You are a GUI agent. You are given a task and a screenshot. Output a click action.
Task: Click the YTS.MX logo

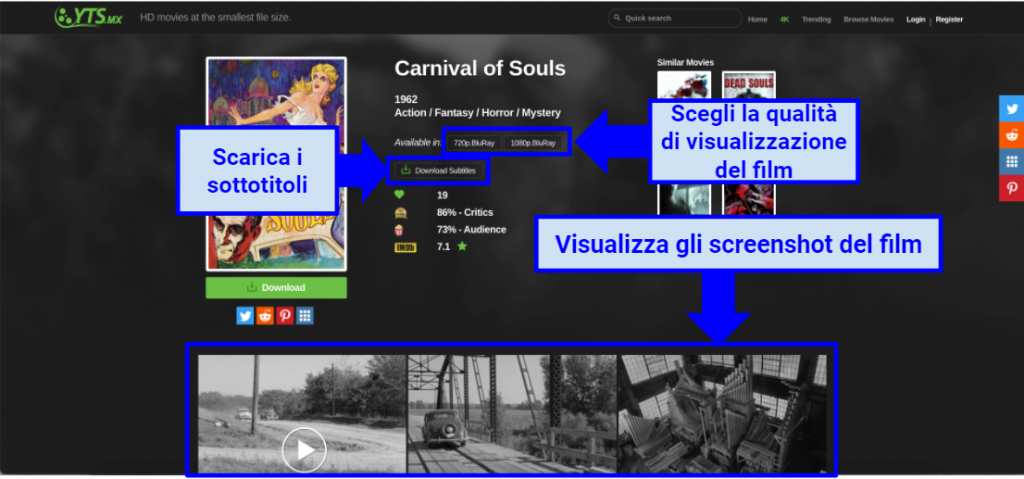88,17
